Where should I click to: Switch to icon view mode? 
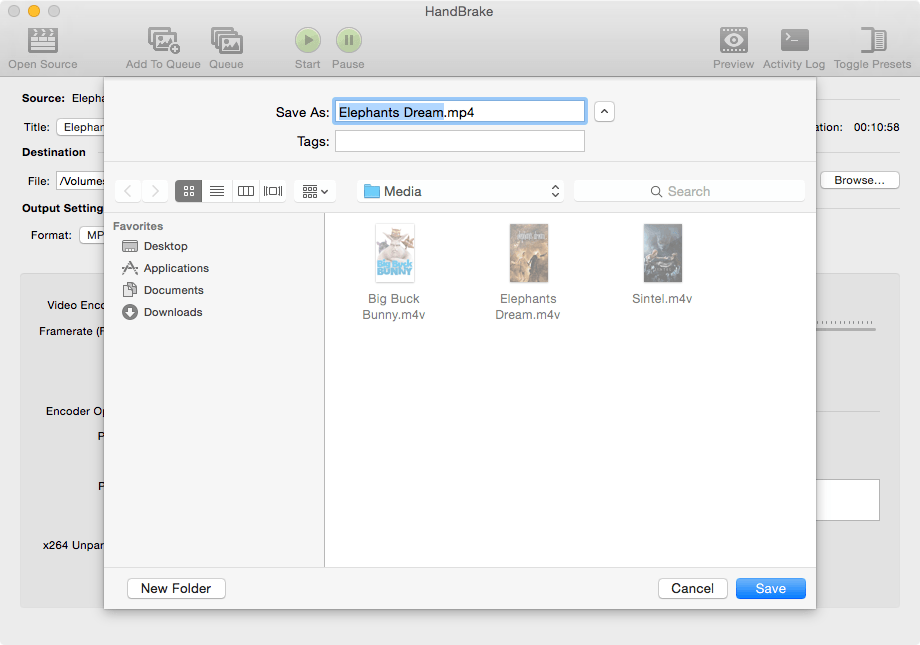point(188,191)
